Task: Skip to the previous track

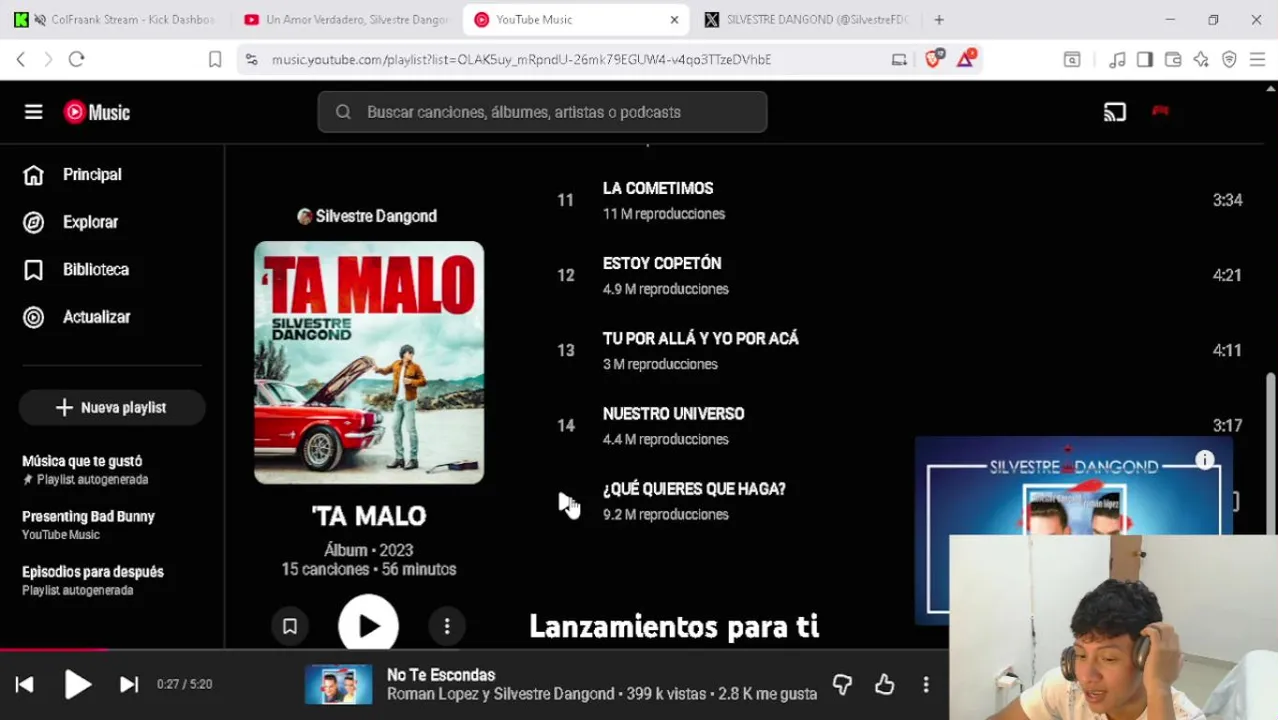Action: 25,684
